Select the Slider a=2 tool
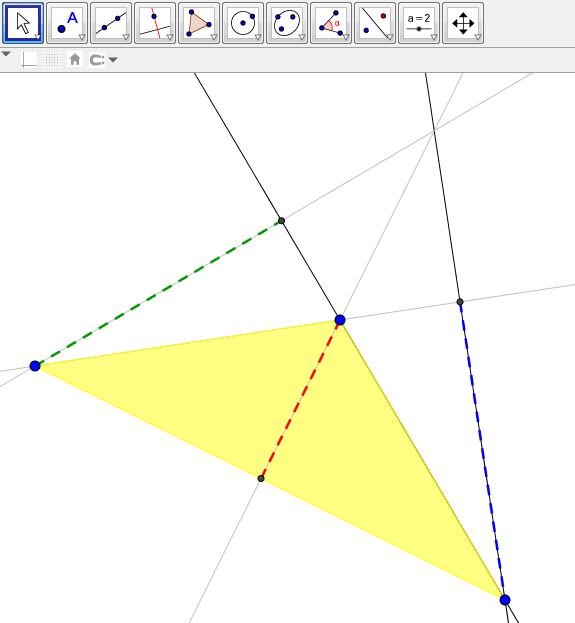The width and height of the screenshot is (575, 623). (419, 23)
